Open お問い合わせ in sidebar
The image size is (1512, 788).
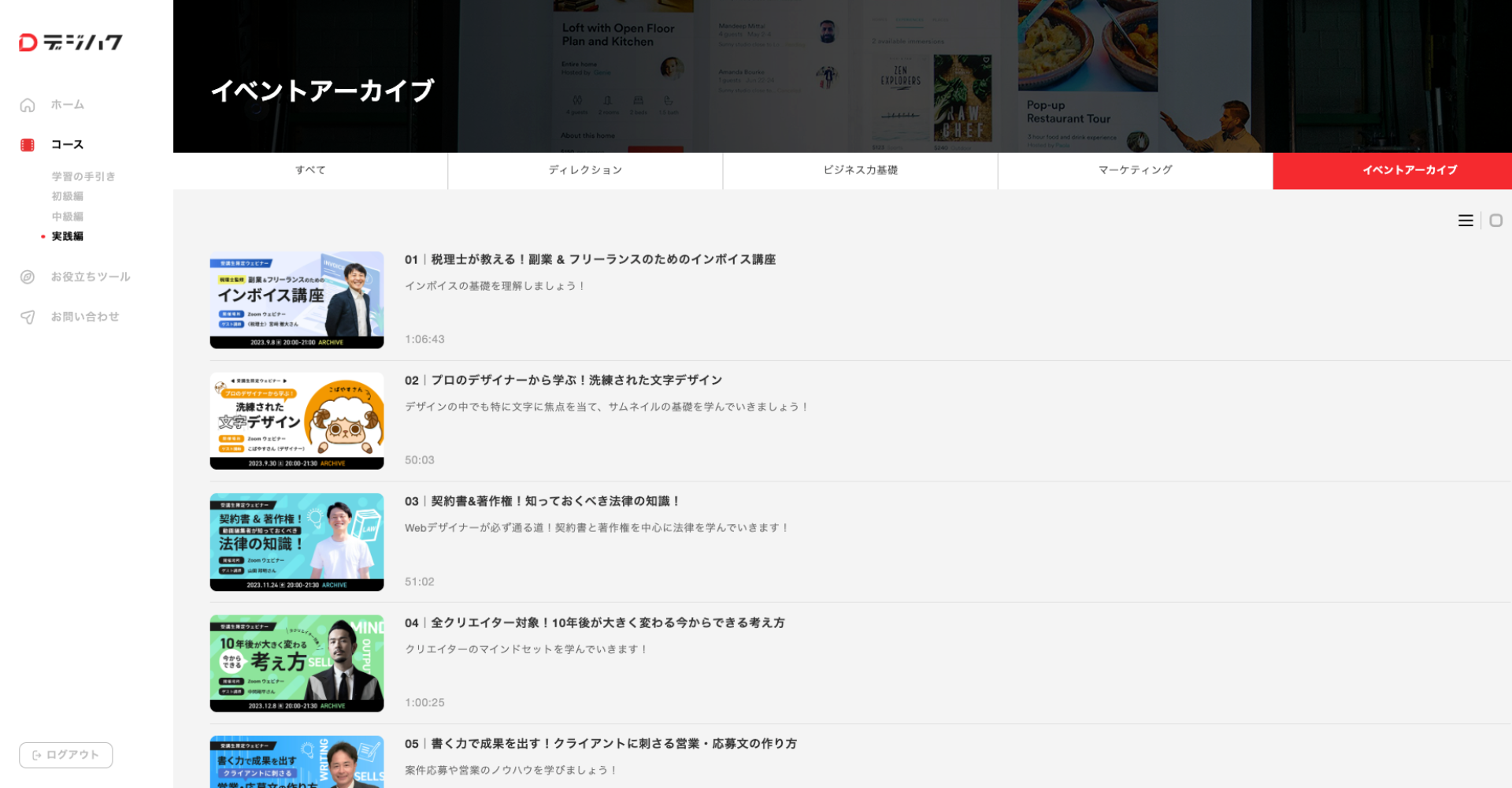tap(85, 317)
